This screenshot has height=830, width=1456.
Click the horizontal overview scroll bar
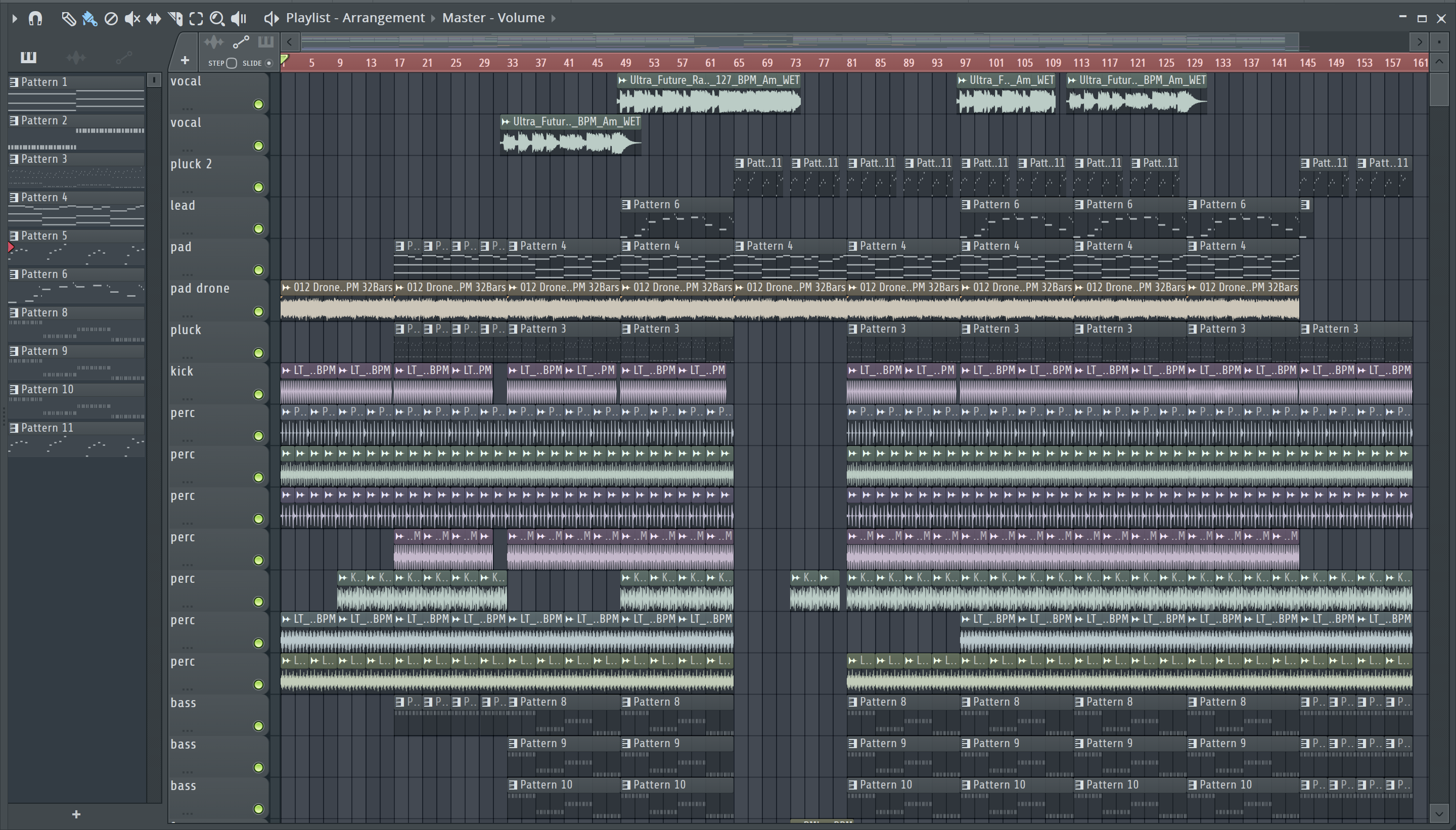[799, 41]
